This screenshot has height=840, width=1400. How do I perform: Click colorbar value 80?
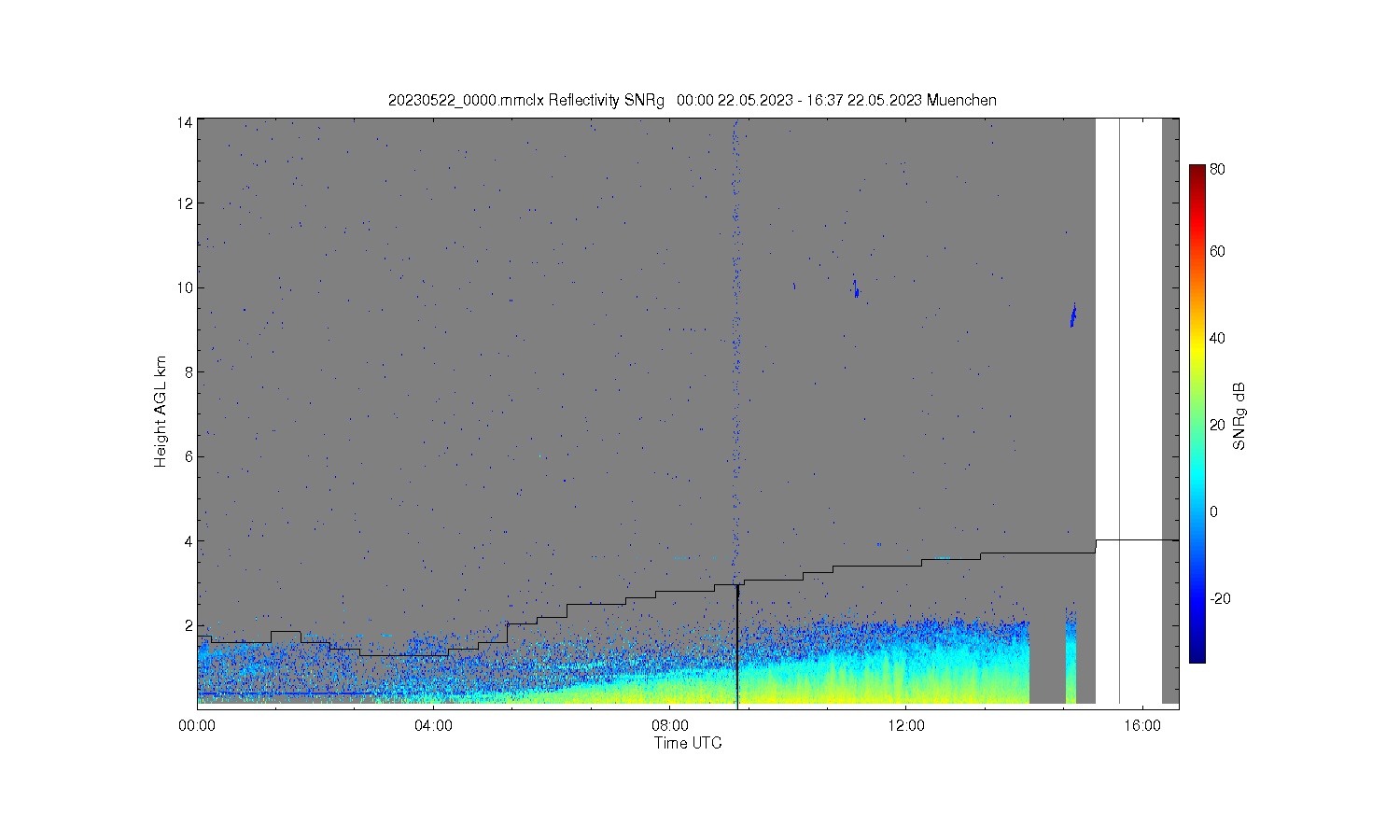tap(1217, 170)
